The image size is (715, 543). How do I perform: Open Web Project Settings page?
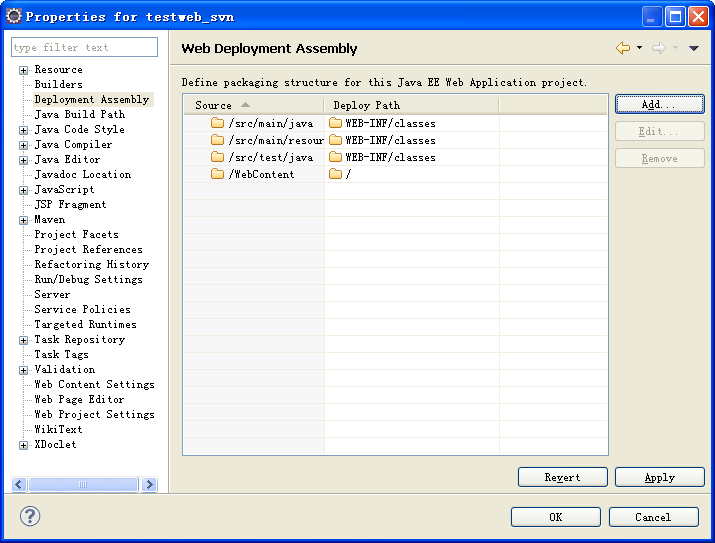(x=94, y=414)
